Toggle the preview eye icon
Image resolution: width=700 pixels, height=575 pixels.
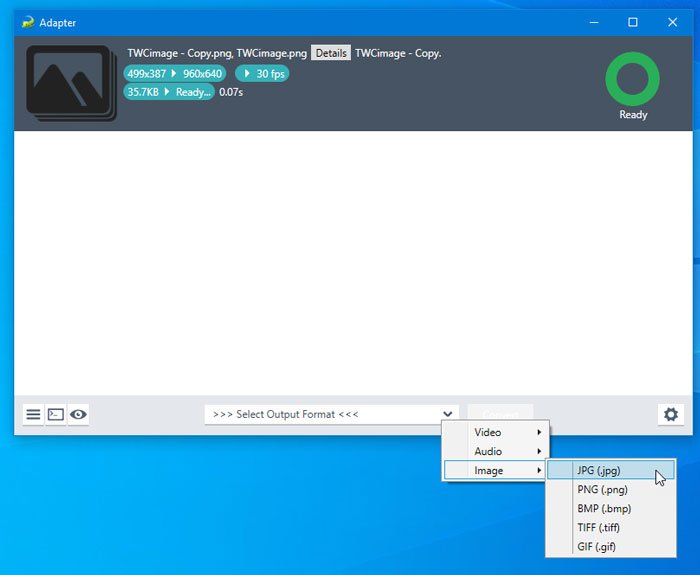pyautogui.click(x=79, y=414)
